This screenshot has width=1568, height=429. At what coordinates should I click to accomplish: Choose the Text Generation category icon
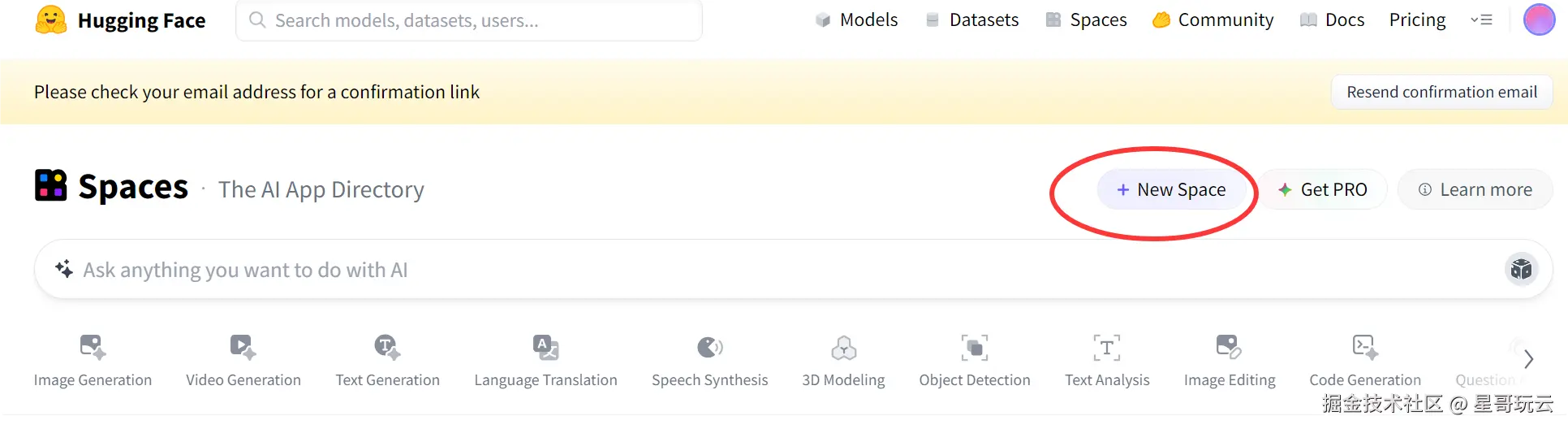pyautogui.click(x=387, y=347)
